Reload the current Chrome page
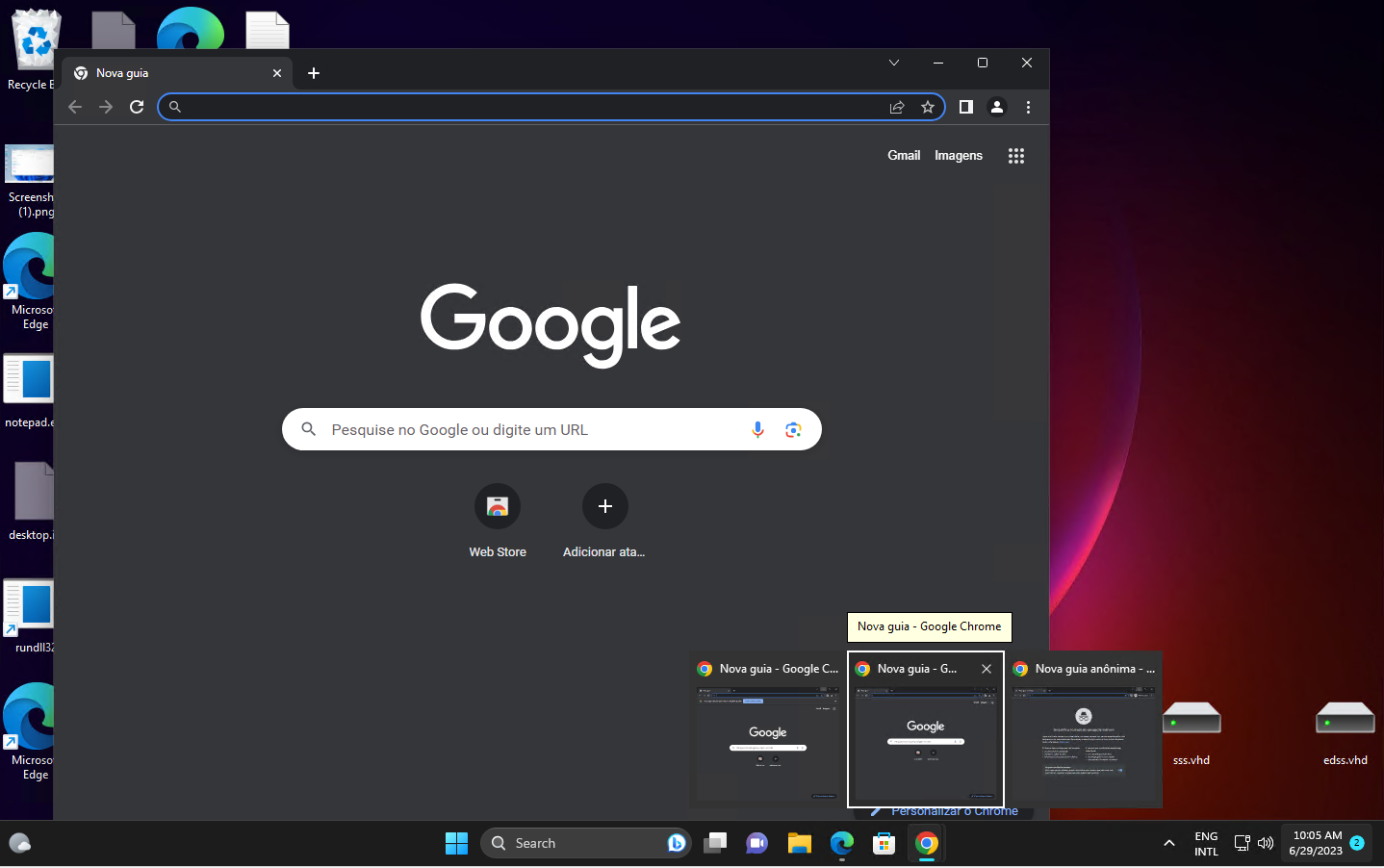 137,107
